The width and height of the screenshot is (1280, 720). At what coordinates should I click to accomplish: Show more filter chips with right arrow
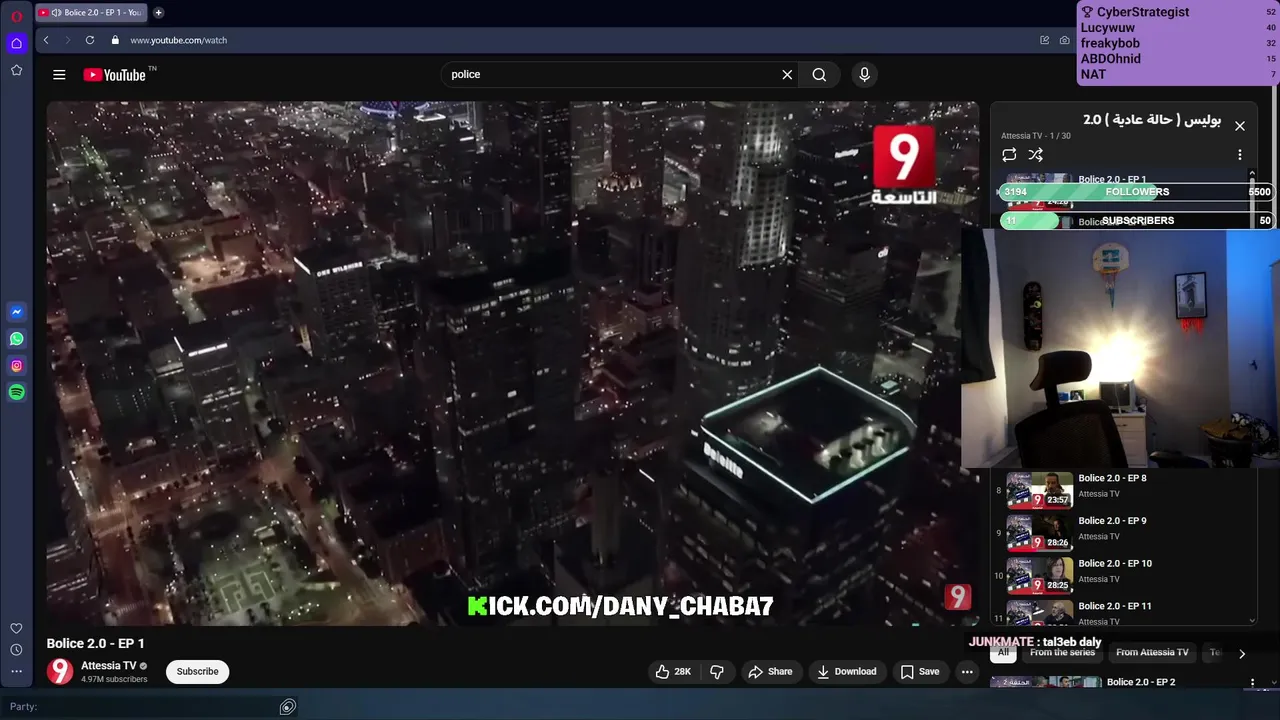(x=1242, y=654)
